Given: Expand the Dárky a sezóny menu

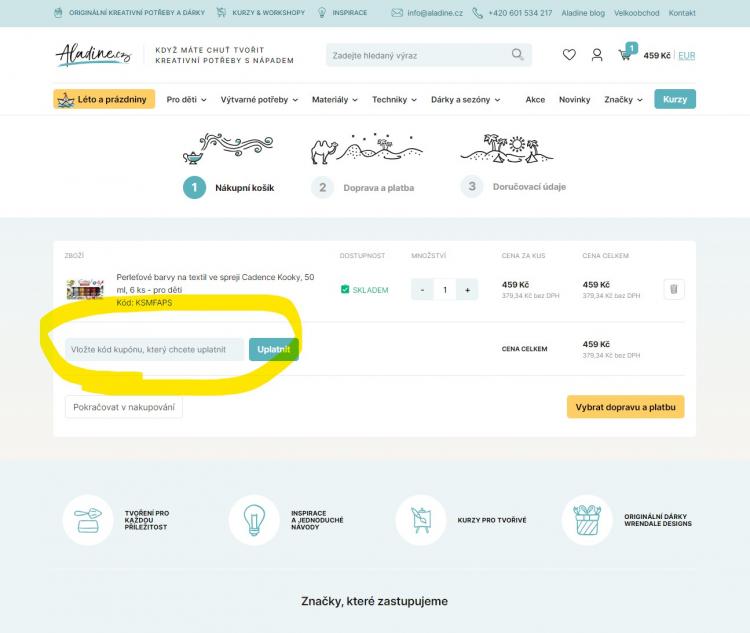Looking at the screenshot, I should click(465, 100).
